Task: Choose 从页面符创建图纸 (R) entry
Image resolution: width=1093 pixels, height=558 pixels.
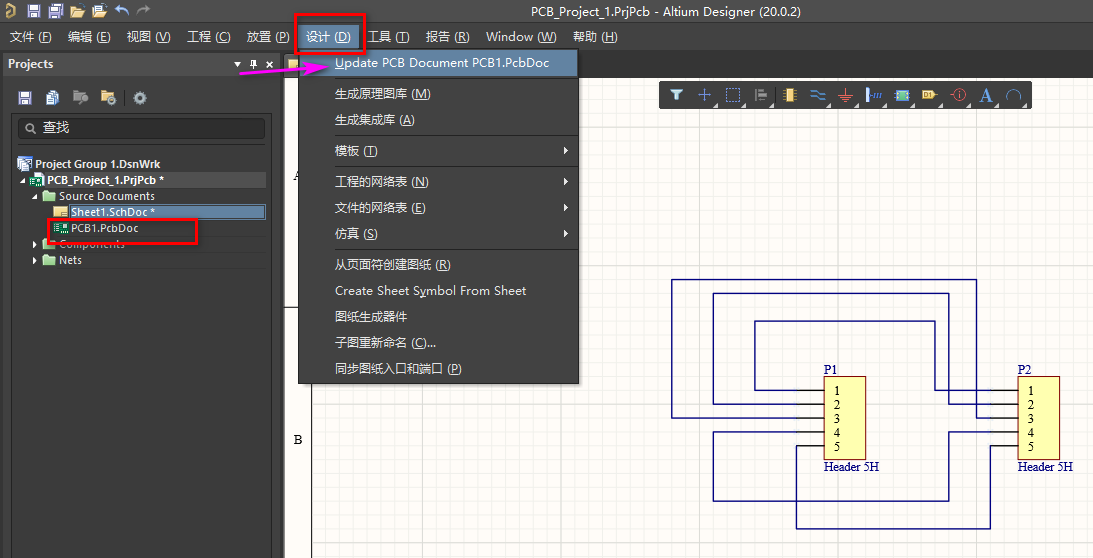Action: [438, 265]
